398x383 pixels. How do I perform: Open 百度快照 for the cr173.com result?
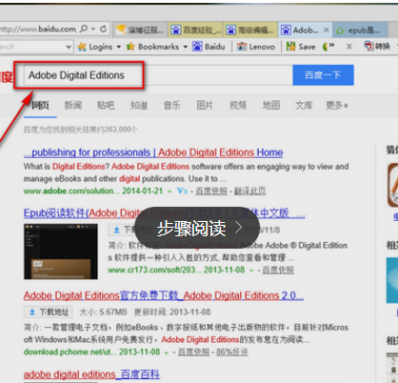coord(278,270)
